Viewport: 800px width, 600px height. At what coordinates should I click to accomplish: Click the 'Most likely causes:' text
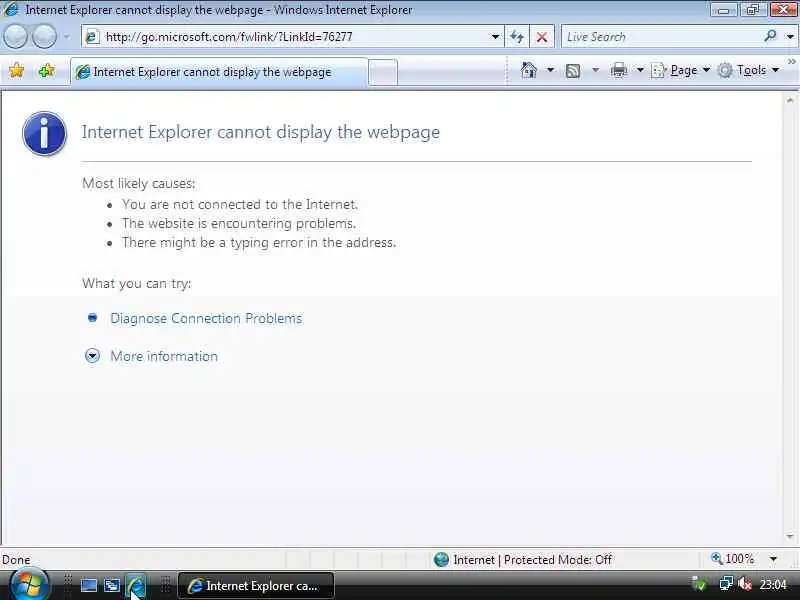[138, 183]
